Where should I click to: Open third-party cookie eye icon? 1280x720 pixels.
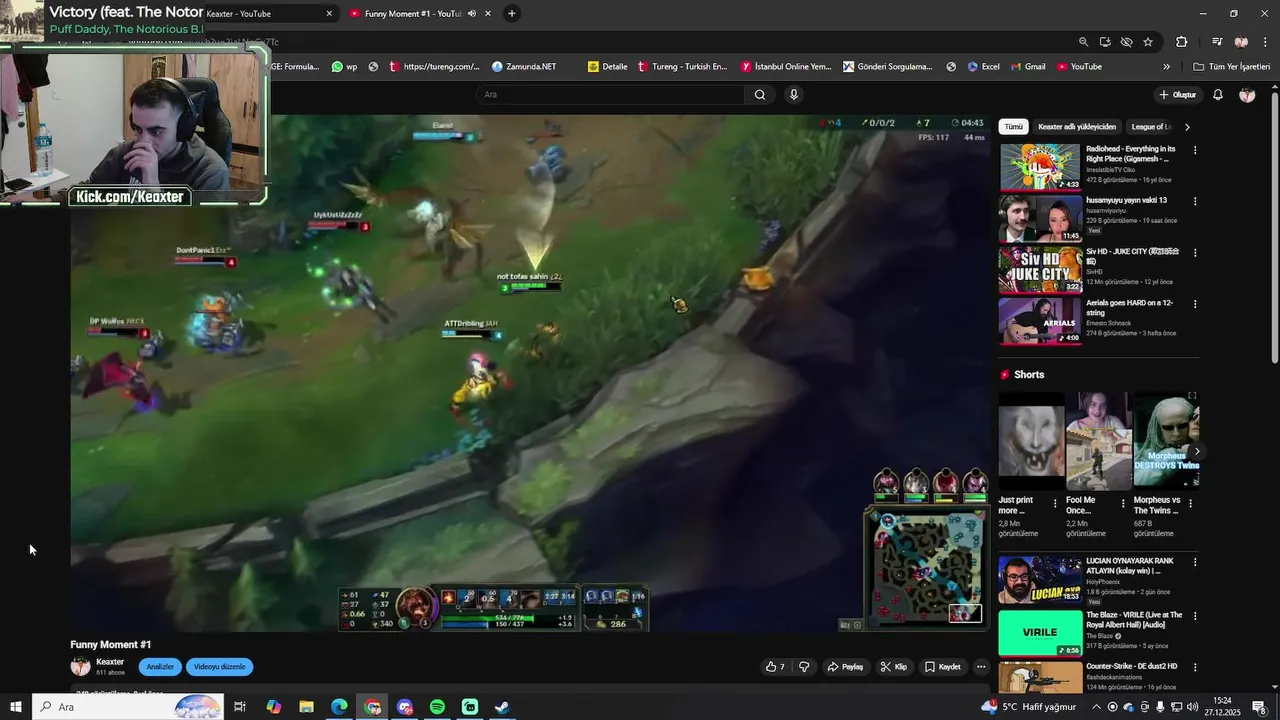tap(1126, 42)
